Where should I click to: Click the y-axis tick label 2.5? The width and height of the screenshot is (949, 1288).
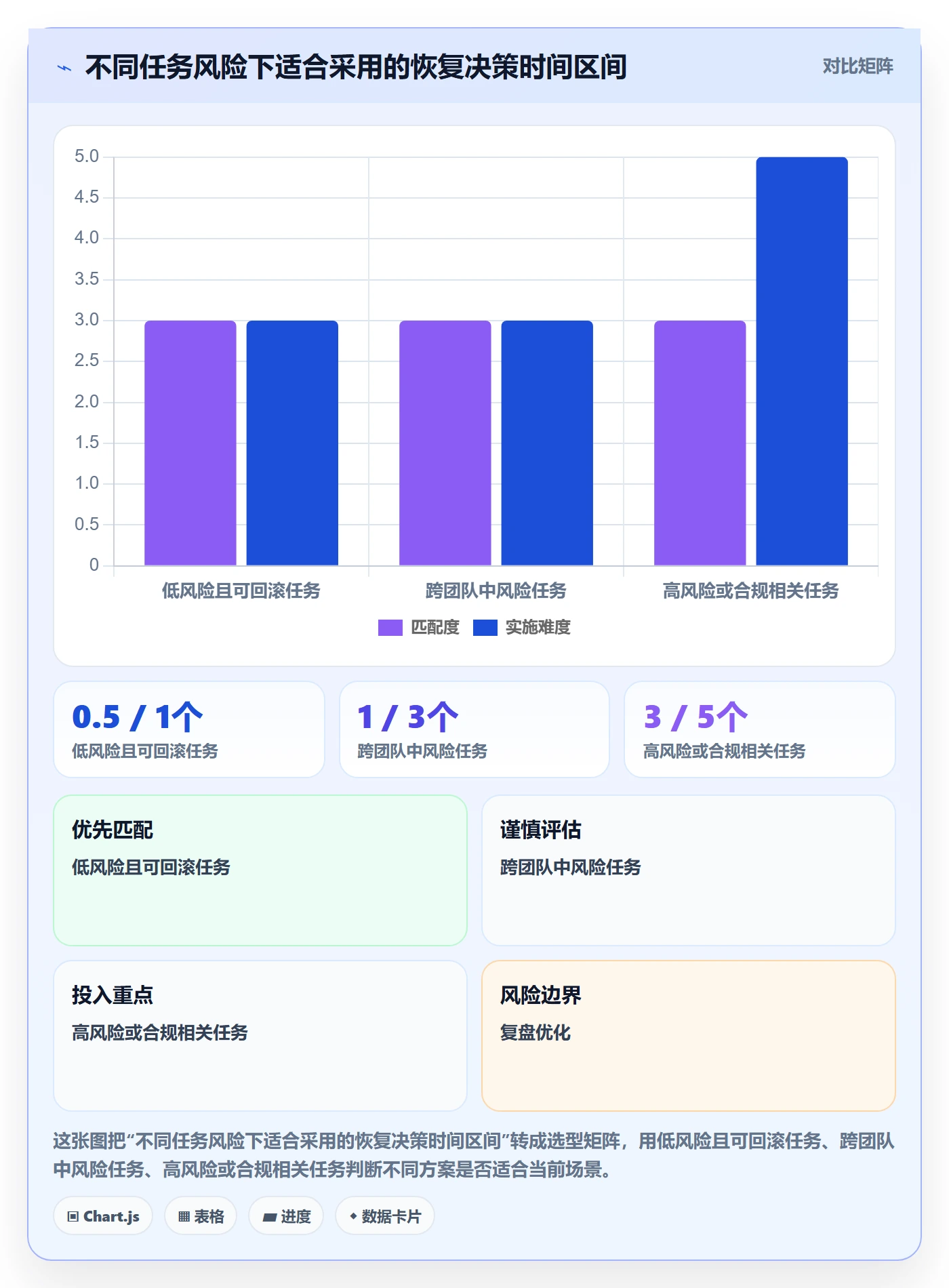point(87,361)
